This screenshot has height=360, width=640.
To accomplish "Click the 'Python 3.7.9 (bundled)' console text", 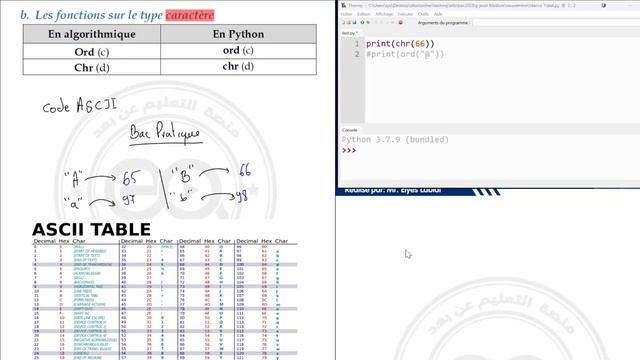I will (x=395, y=140).
